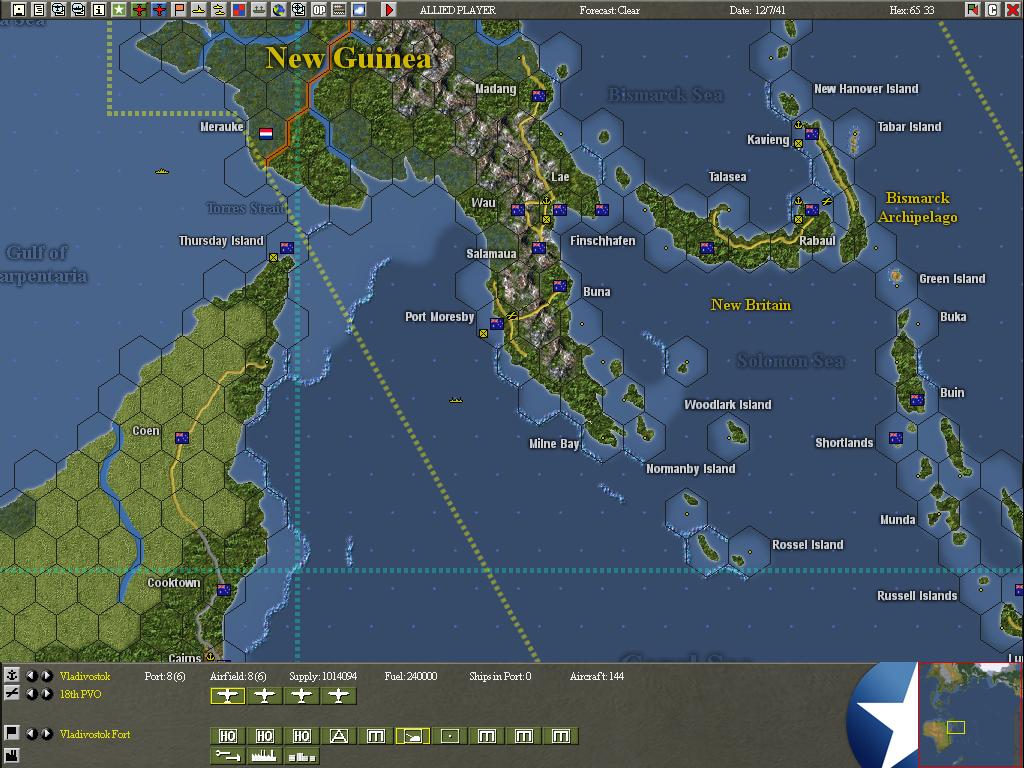The height and width of the screenshot is (768, 1024).
Task: Select previous air group beside 18th PVO
Action: pos(31,694)
